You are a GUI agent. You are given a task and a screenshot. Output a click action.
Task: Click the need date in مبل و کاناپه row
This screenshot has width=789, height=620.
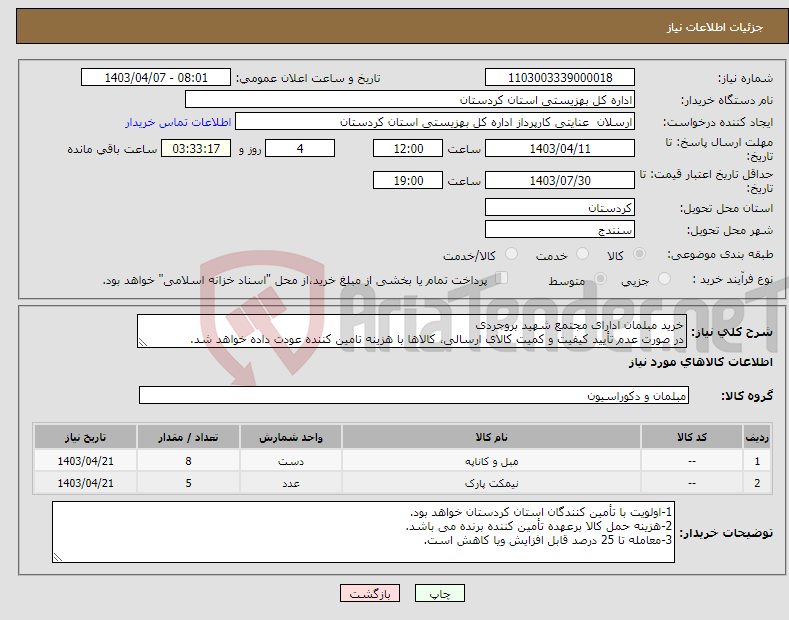(x=86, y=461)
